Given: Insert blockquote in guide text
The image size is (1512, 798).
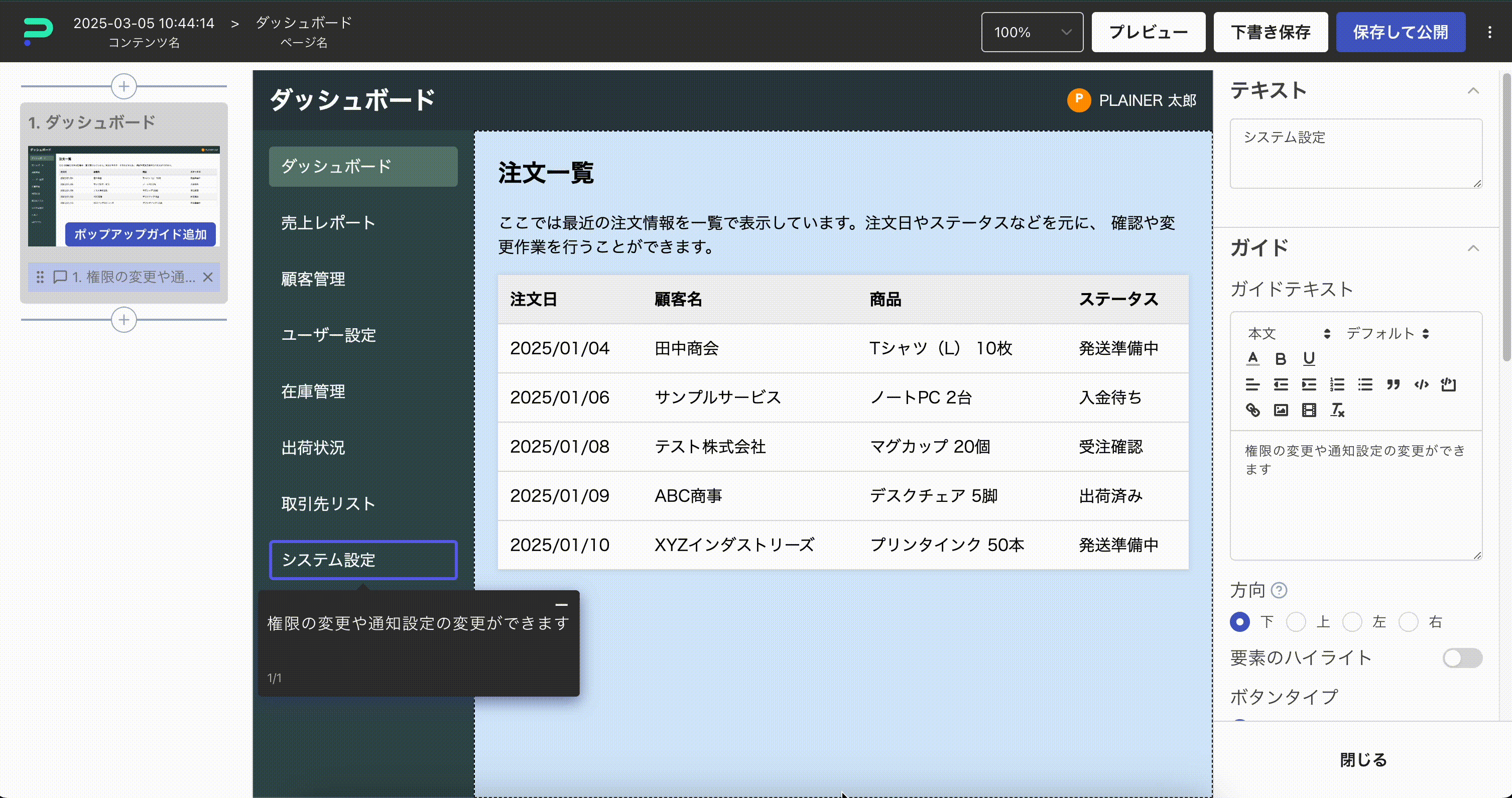Looking at the screenshot, I should (x=1394, y=385).
